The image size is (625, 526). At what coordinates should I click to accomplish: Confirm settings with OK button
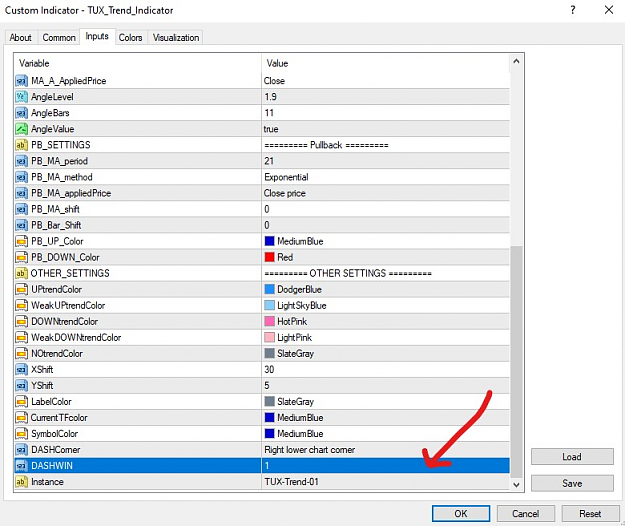[x=461, y=514]
